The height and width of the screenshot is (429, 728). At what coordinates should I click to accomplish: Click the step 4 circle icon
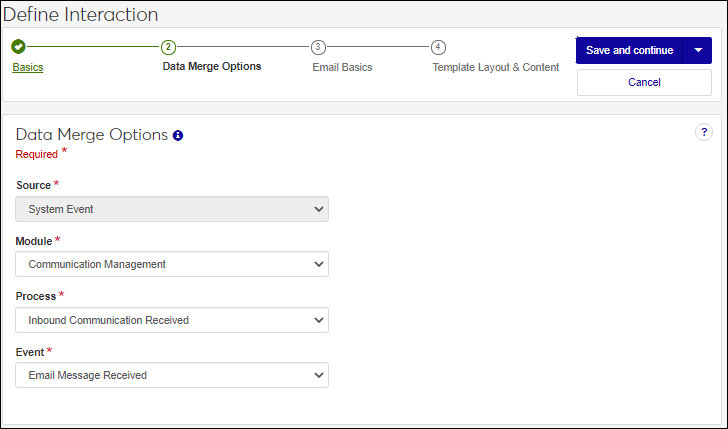pyautogui.click(x=438, y=47)
